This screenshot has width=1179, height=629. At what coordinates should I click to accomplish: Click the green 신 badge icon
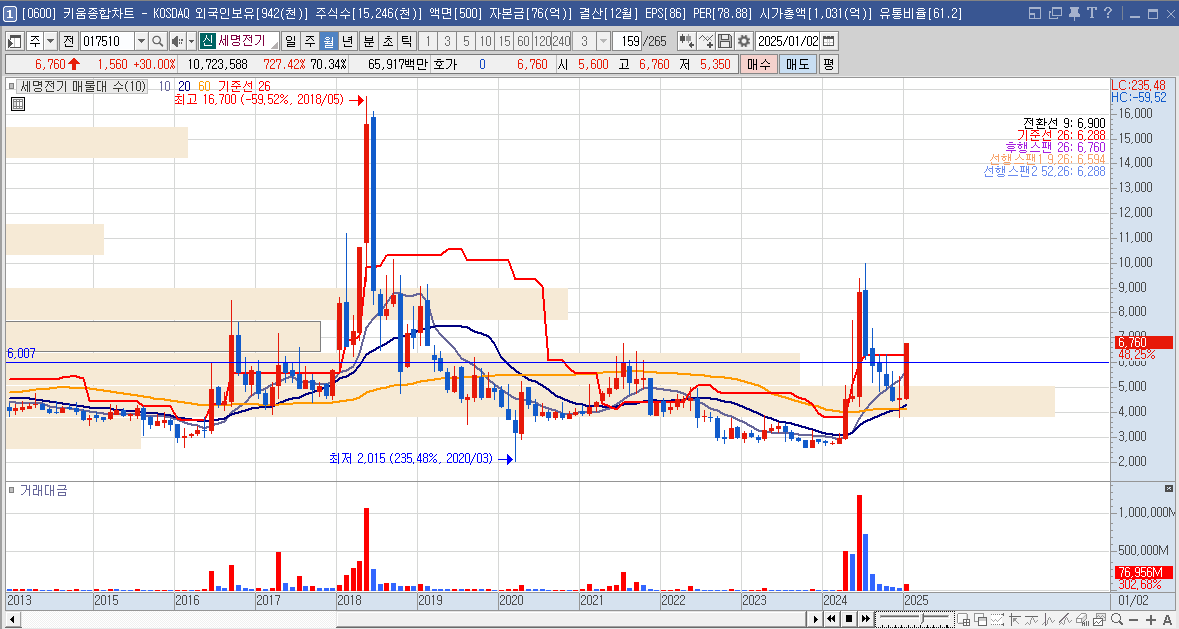point(208,41)
